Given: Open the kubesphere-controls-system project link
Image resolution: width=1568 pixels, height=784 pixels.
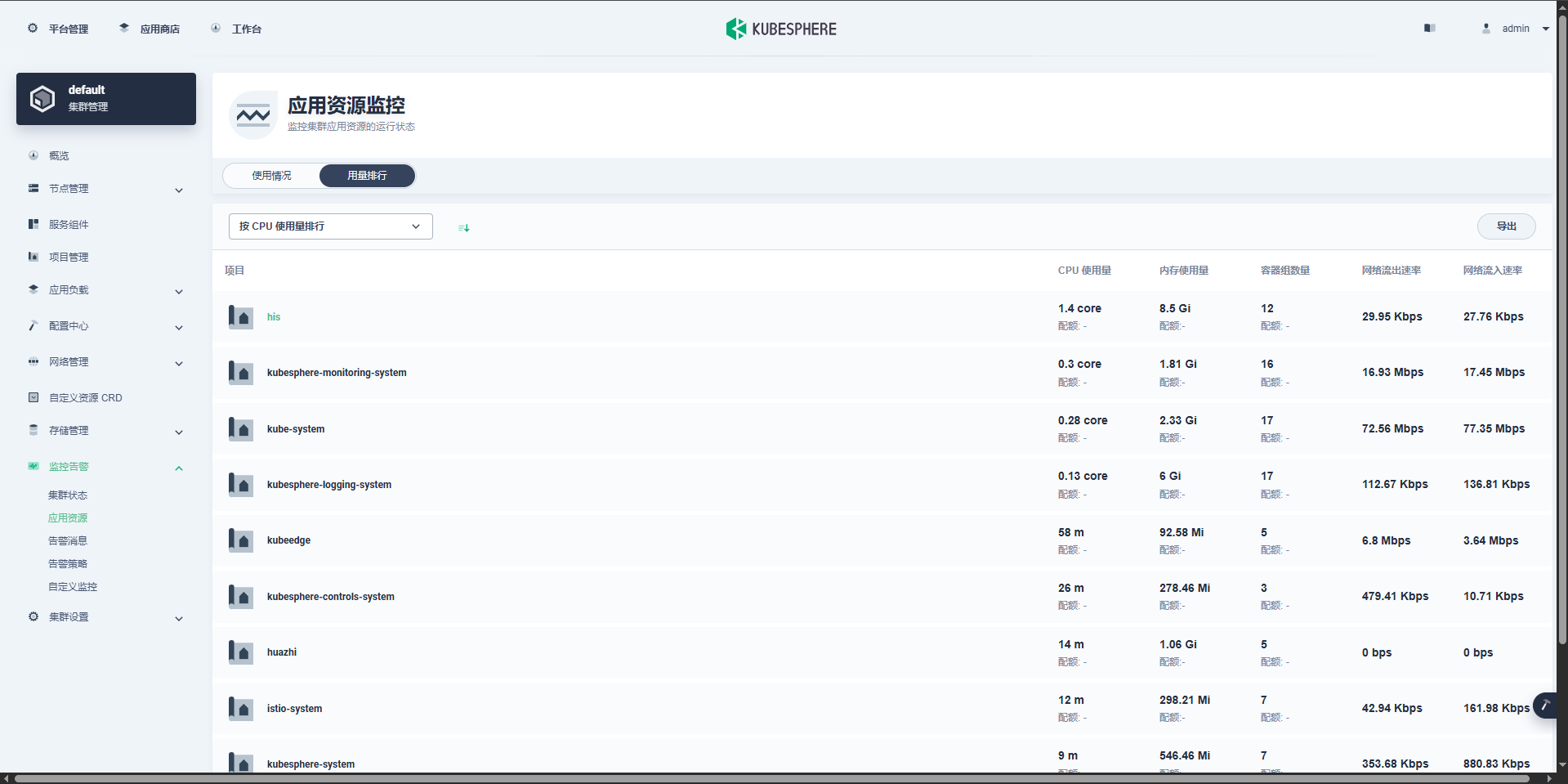Looking at the screenshot, I should tap(331, 597).
